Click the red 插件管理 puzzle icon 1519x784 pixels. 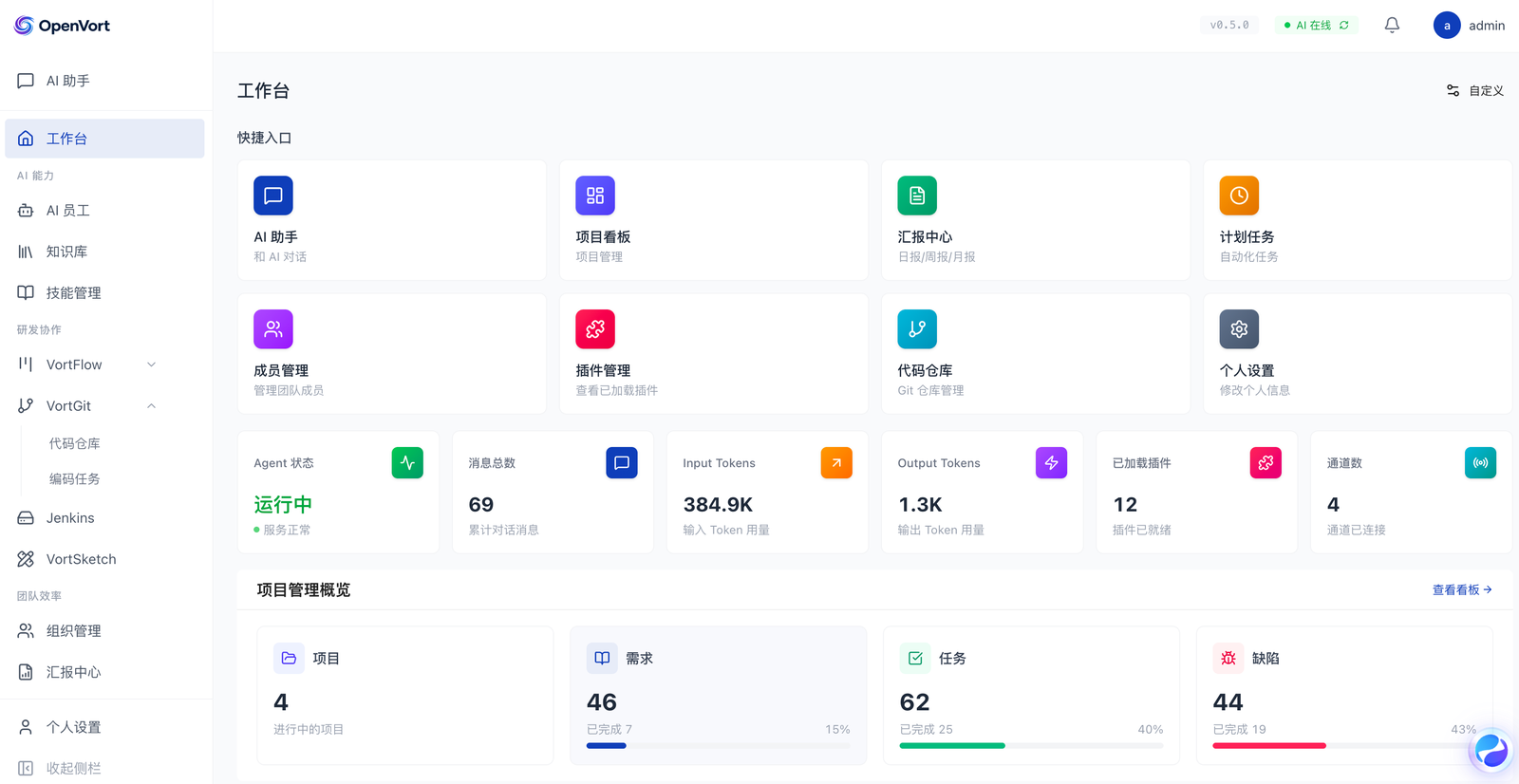tap(595, 329)
